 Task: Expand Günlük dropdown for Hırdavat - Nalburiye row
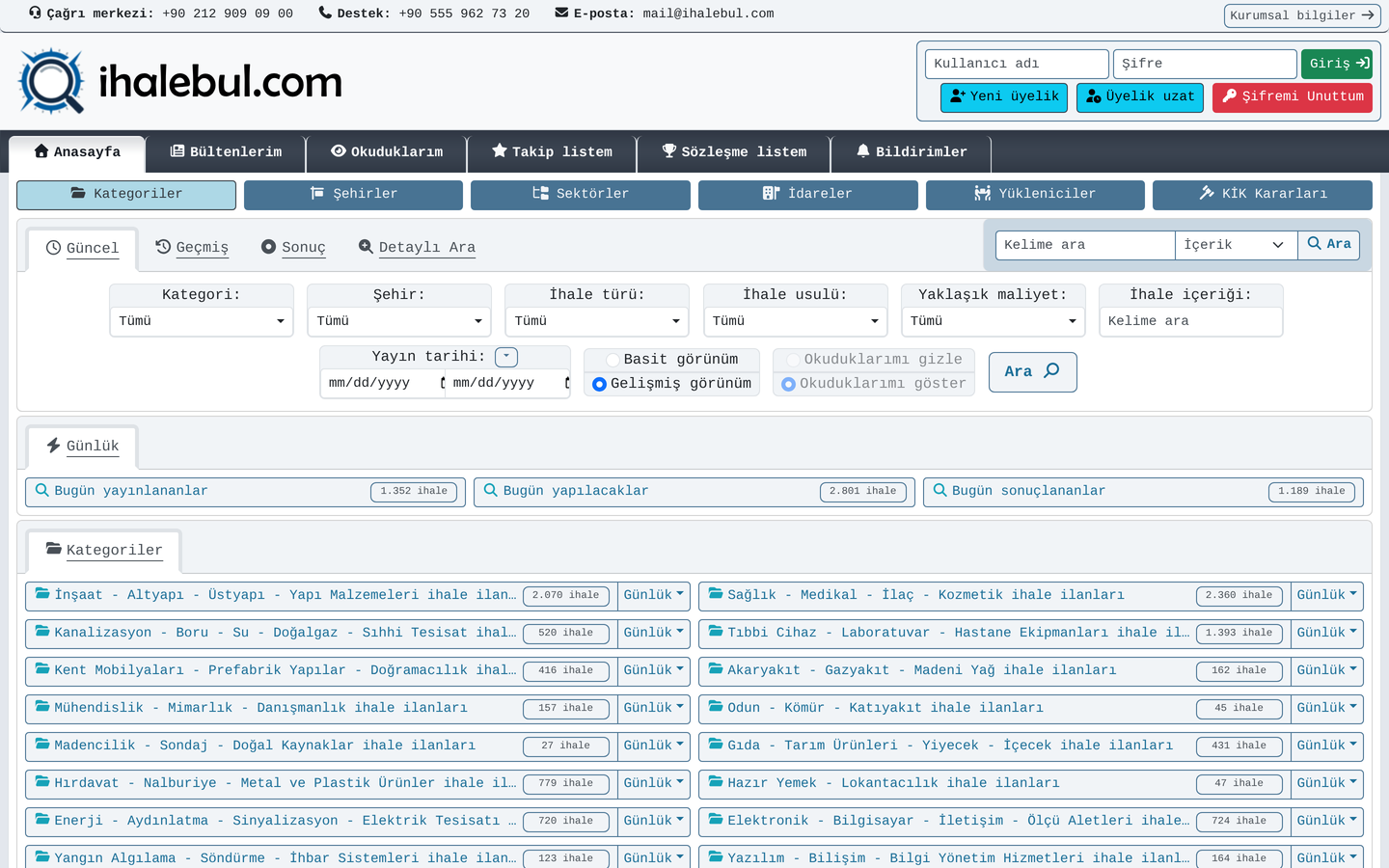click(x=654, y=784)
